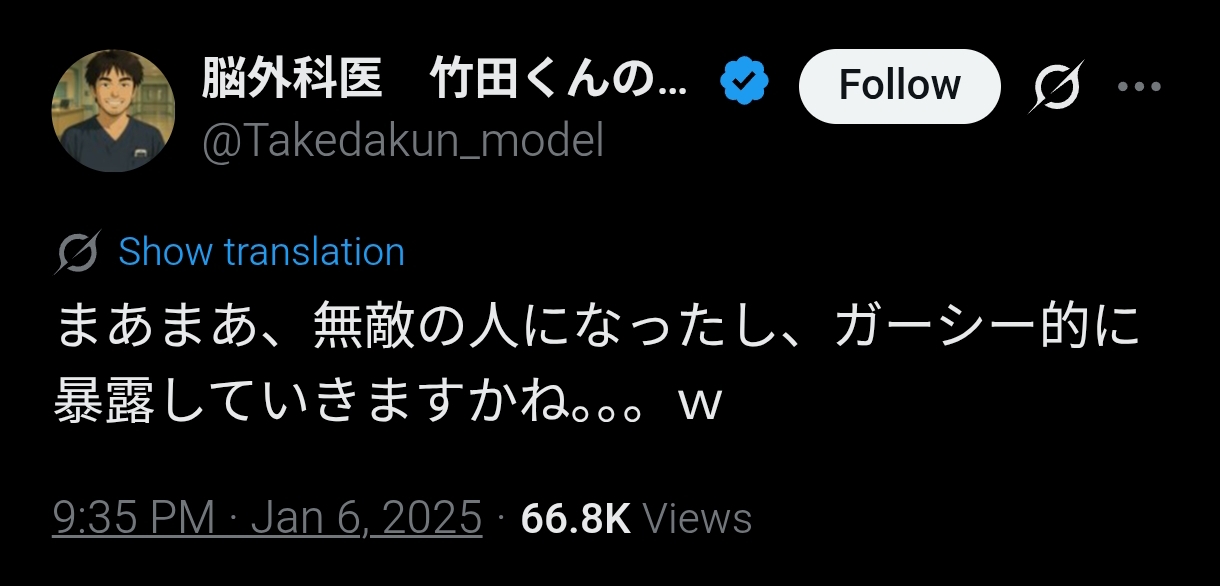Click the 脳外科医 portion of the name

tap(292, 82)
